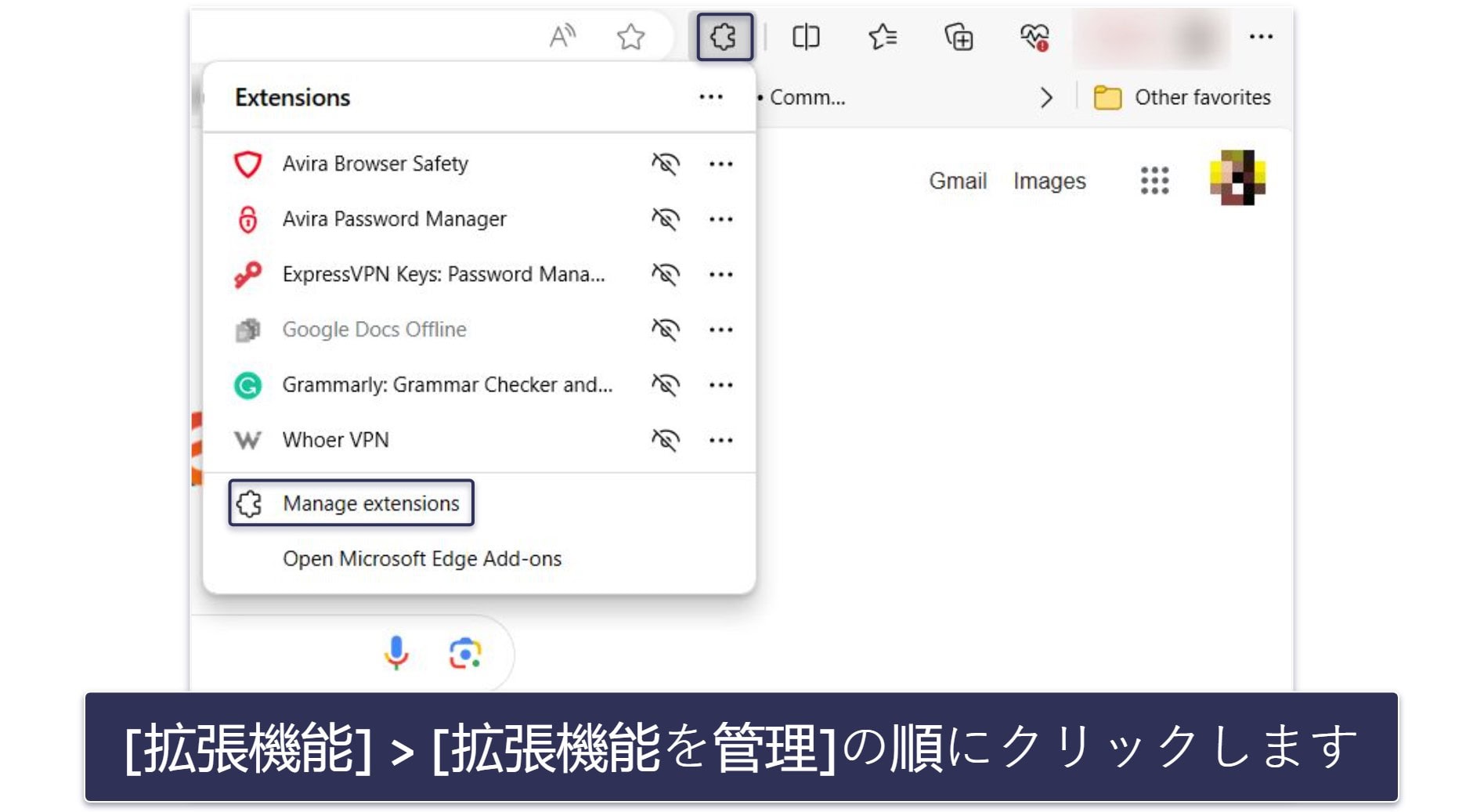Click the ExpressVPN Keys key icon
The width and height of the screenshot is (1484, 812).
(x=248, y=274)
